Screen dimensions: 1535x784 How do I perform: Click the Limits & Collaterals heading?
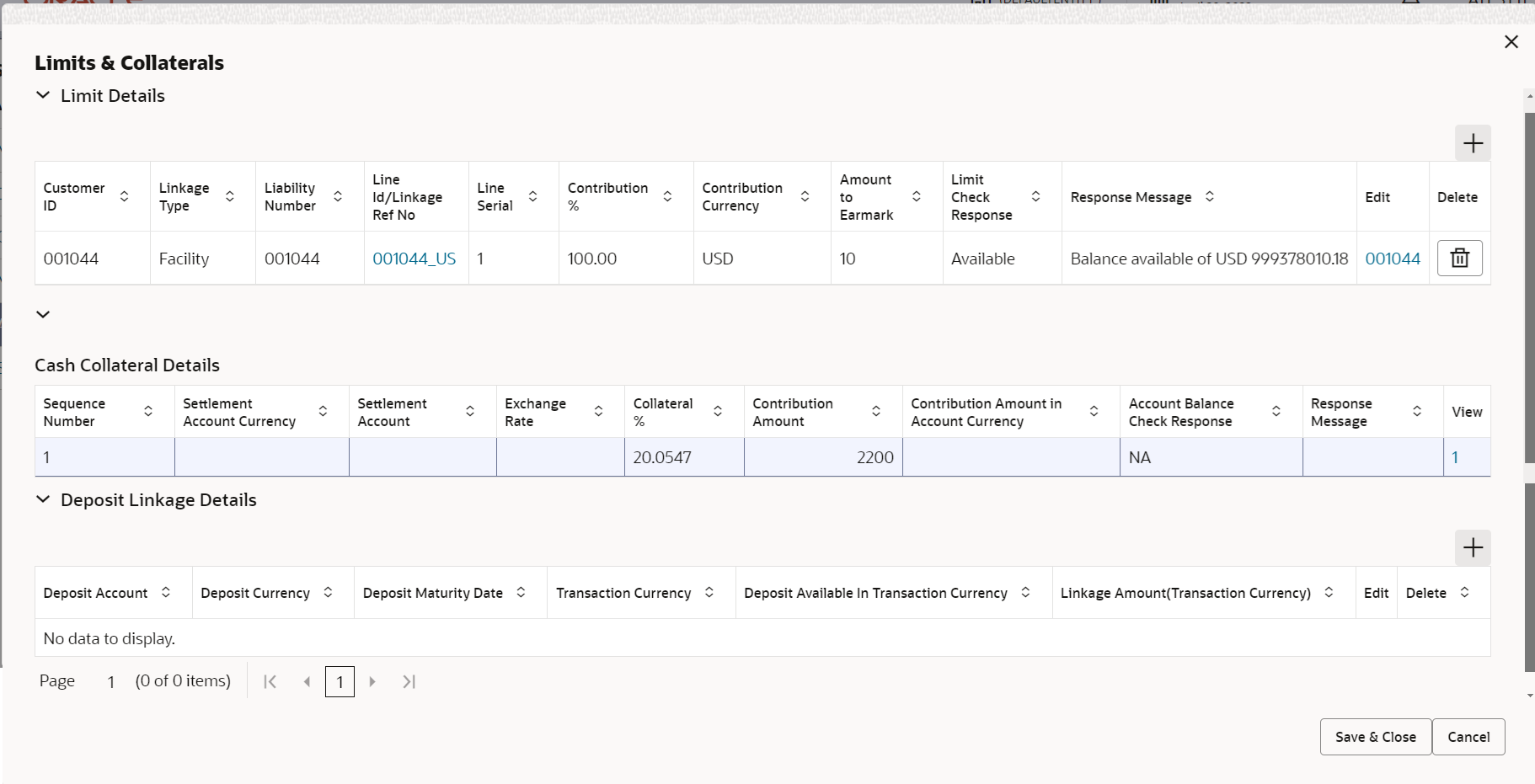tap(129, 63)
